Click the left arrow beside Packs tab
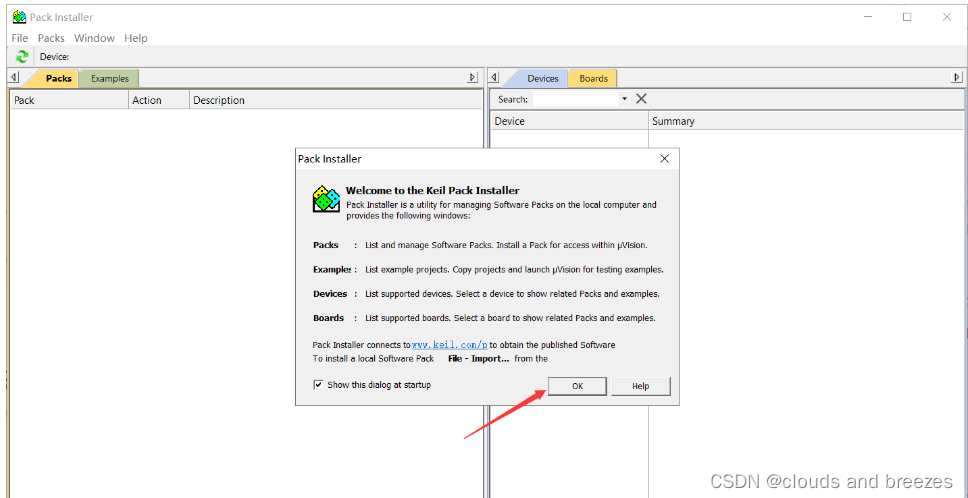968x498 pixels. point(14,78)
